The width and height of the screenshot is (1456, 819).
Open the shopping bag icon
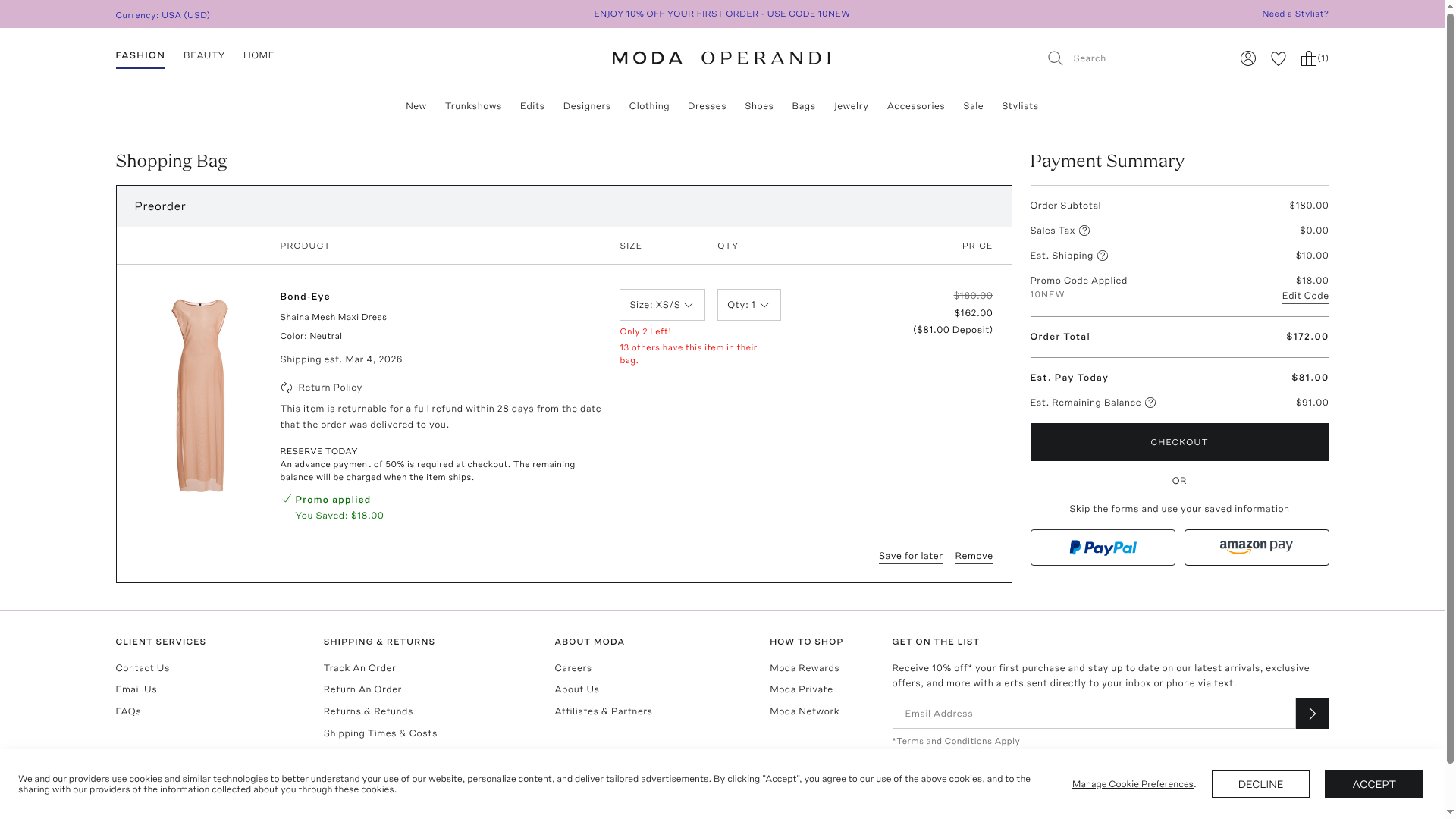pos(1309,58)
